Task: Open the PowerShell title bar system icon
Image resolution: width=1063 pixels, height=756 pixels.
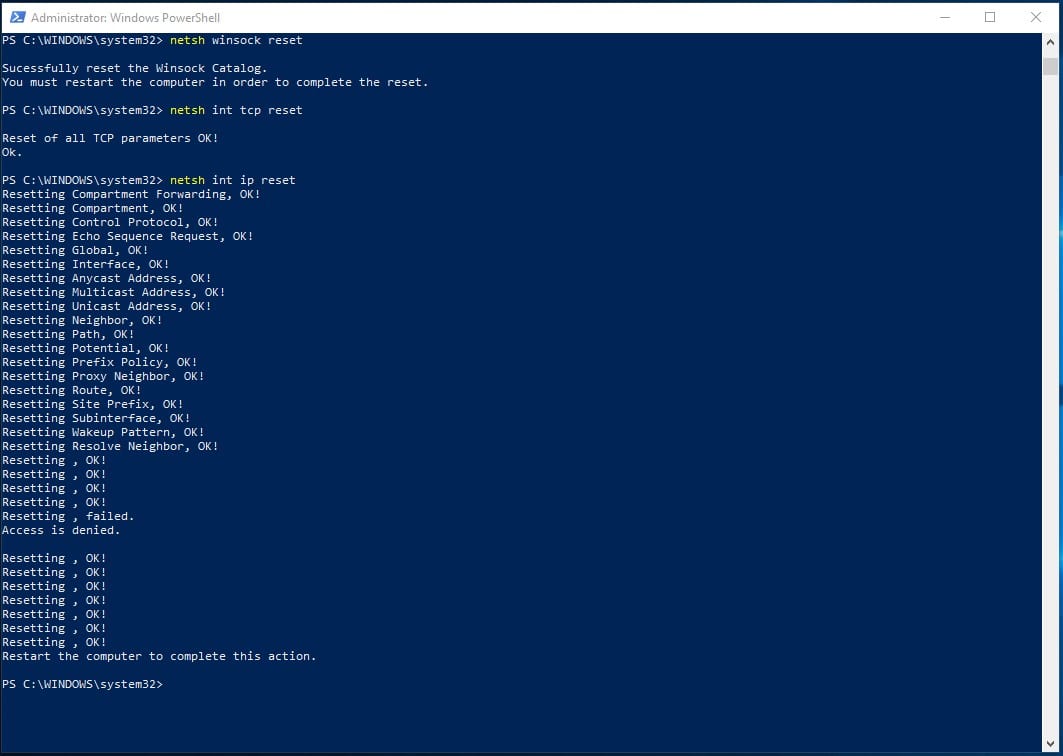Action: coord(17,17)
